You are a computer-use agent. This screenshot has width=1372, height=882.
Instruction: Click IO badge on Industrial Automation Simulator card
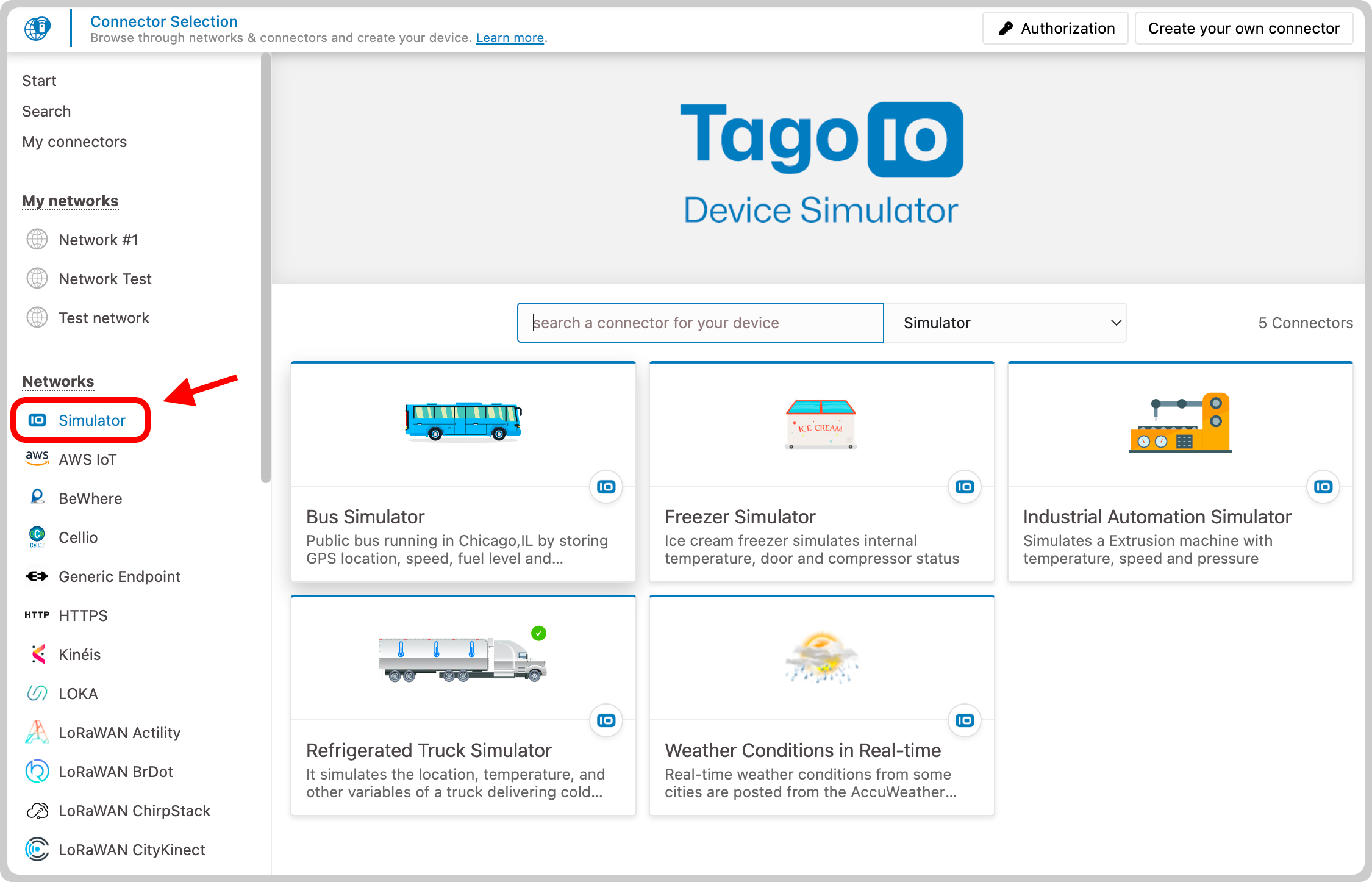pos(1323,487)
